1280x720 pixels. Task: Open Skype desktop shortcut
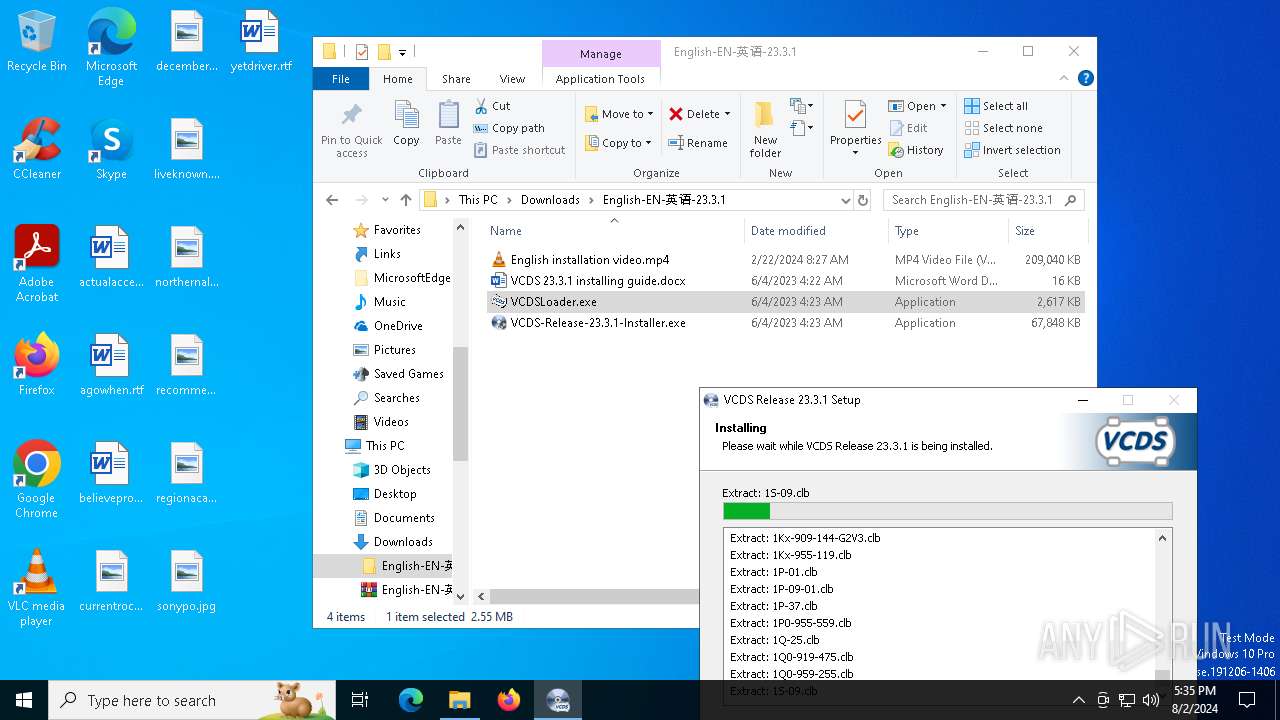[111, 150]
